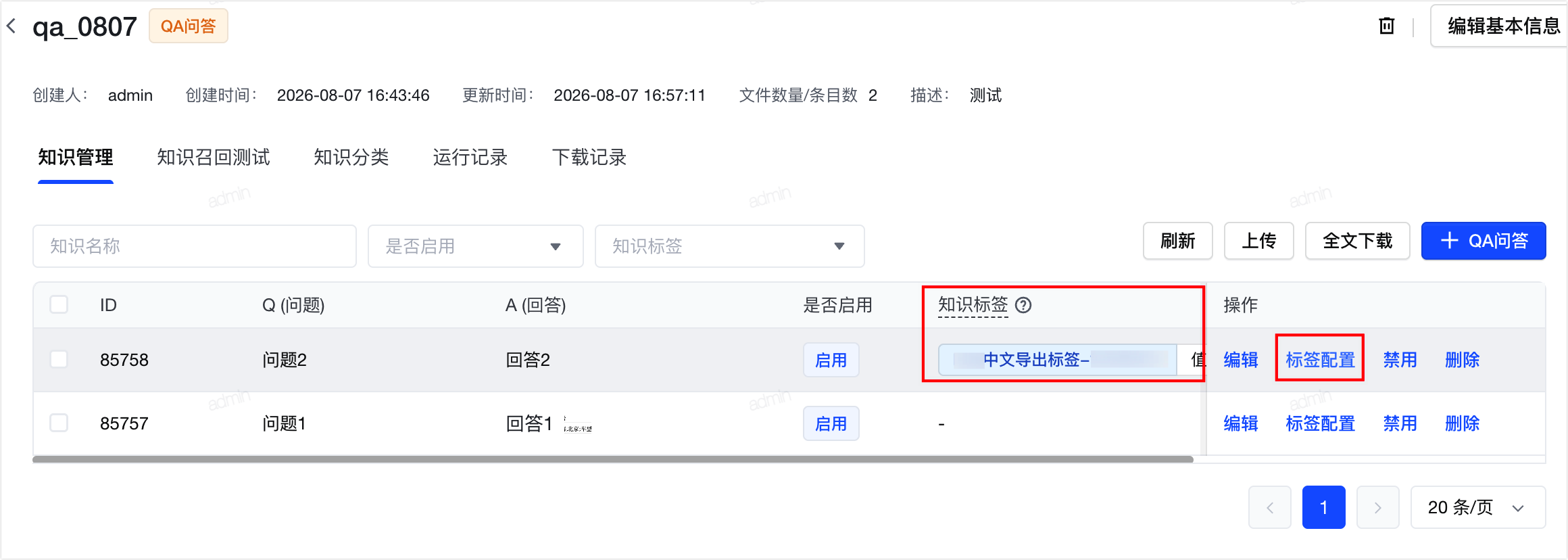Screen dimensions: 1568x560
Task: Click 禁用 for row 85757
Action: (1400, 423)
